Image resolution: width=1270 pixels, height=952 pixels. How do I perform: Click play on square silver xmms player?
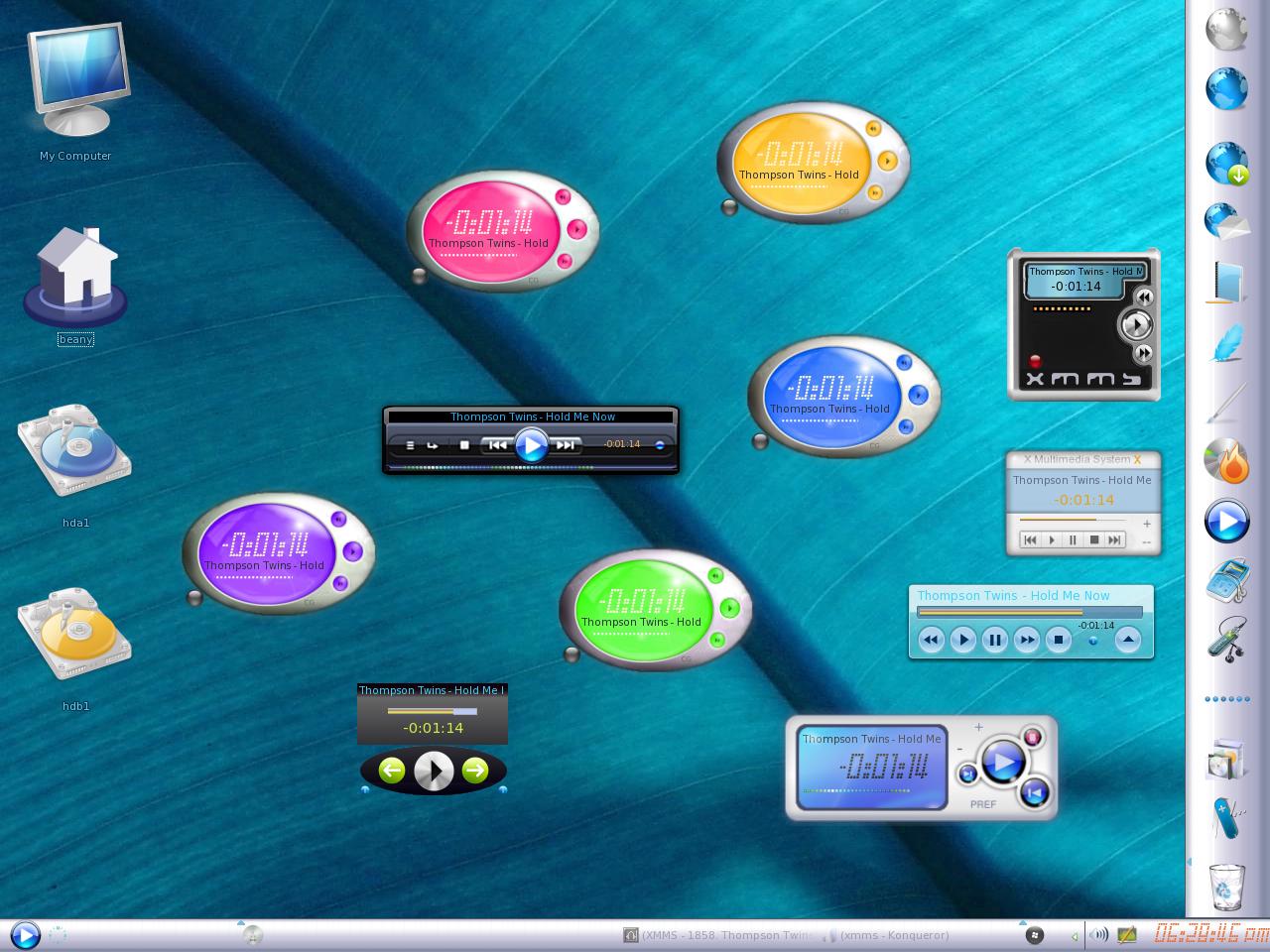click(1136, 324)
